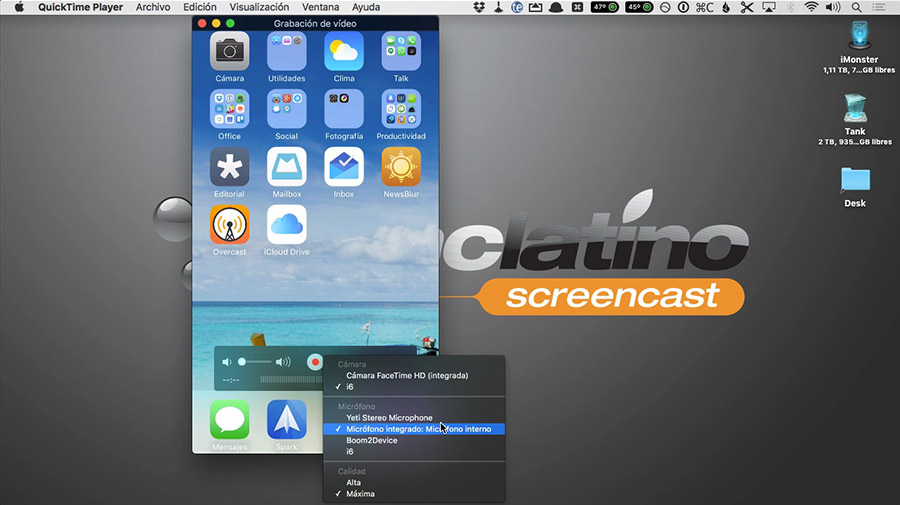The width and height of the screenshot is (900, 505).
Task: Open the Visualización menu
Action: (x=259, y=7)
